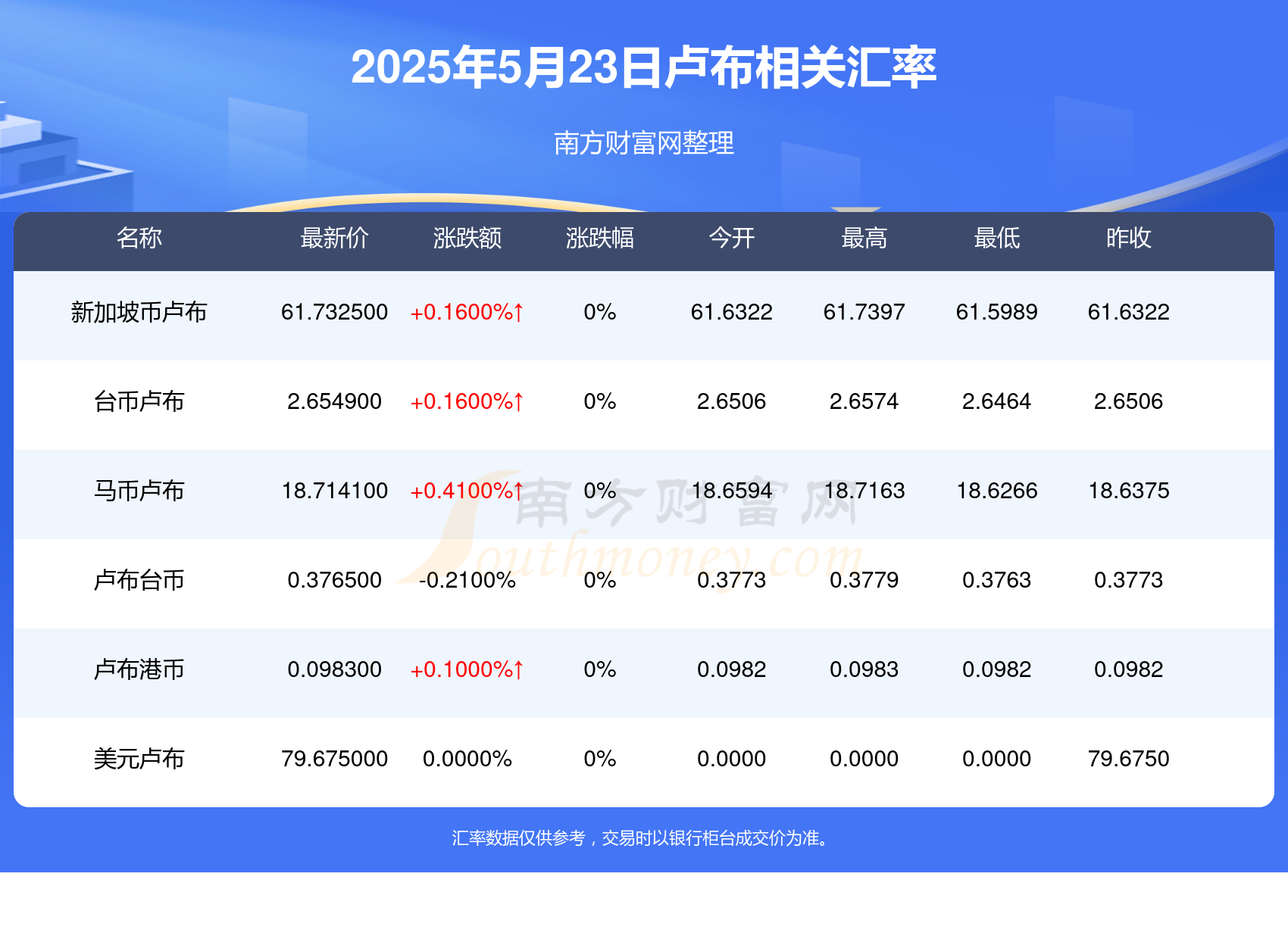Click the high value 0.0983

864,669
